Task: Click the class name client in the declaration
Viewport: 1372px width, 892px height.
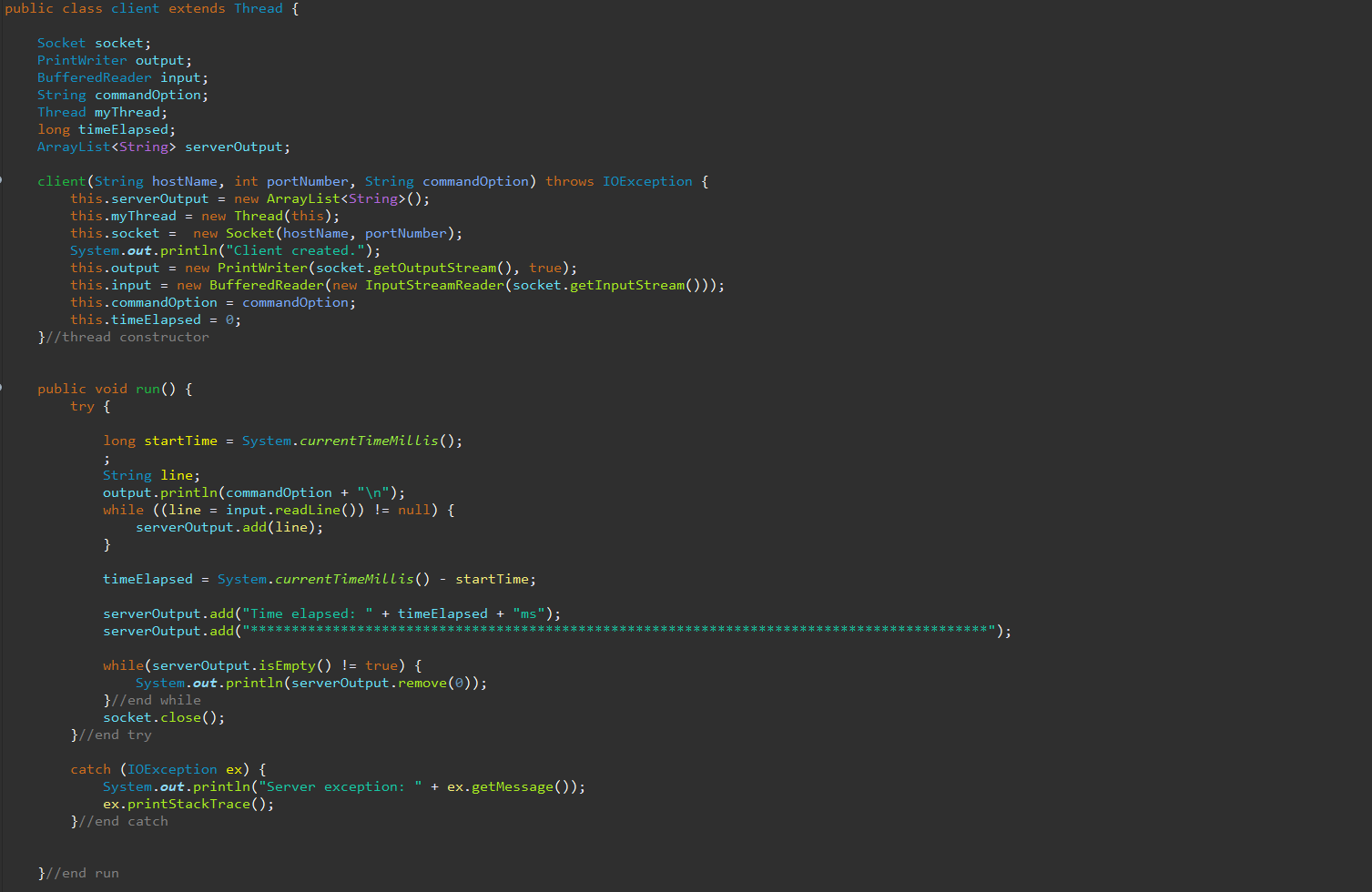Action: pyautogui.click(x=135, y=8)
